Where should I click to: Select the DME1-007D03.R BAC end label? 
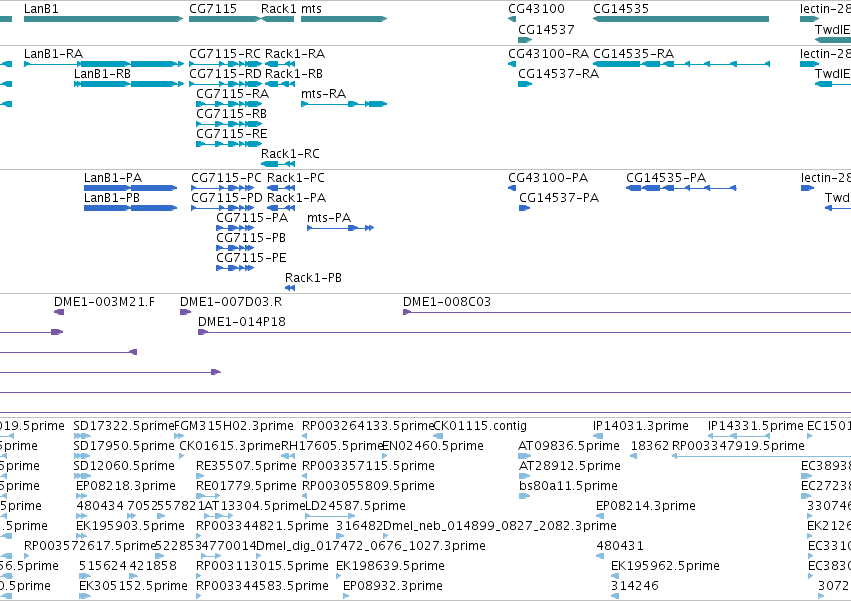click(231, 302)
